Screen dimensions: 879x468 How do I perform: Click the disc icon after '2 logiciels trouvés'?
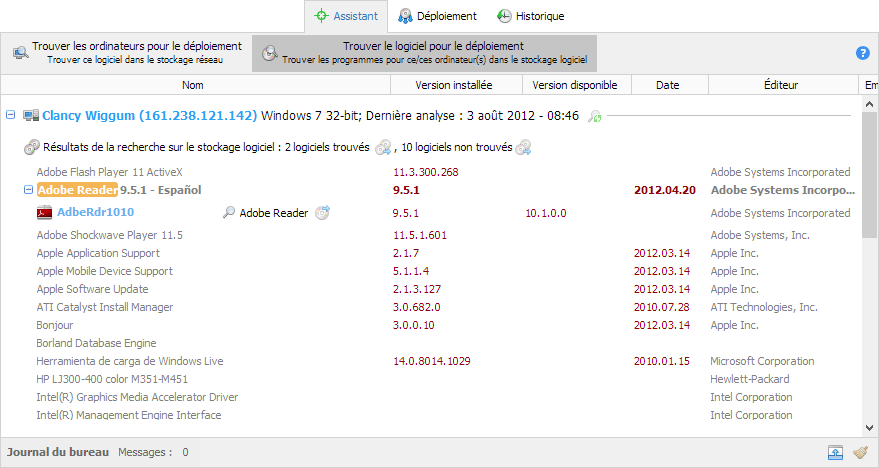tap(383, 148)
